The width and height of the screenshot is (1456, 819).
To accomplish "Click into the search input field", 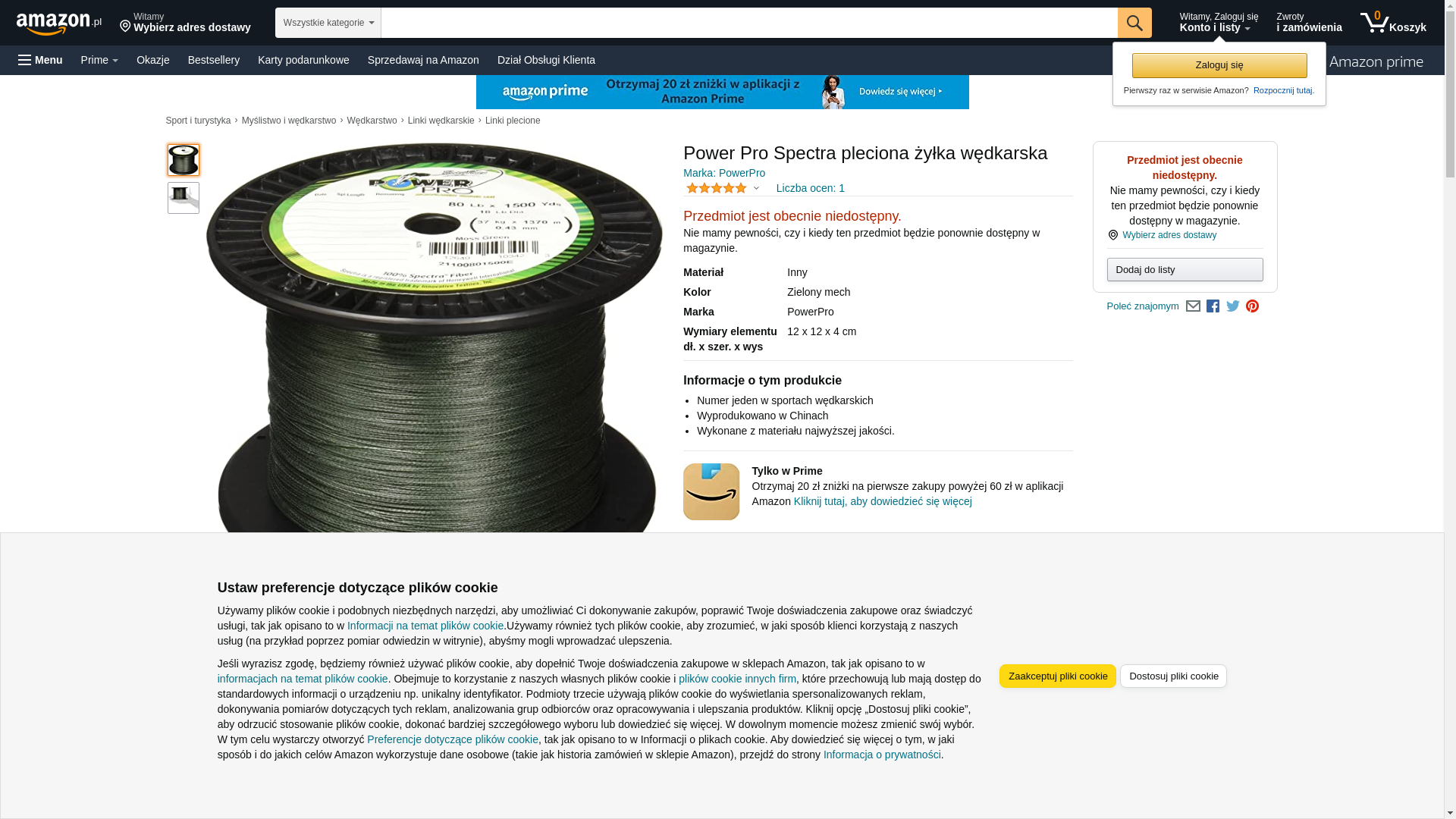I will pyautogui.click(x=749, y=23).
